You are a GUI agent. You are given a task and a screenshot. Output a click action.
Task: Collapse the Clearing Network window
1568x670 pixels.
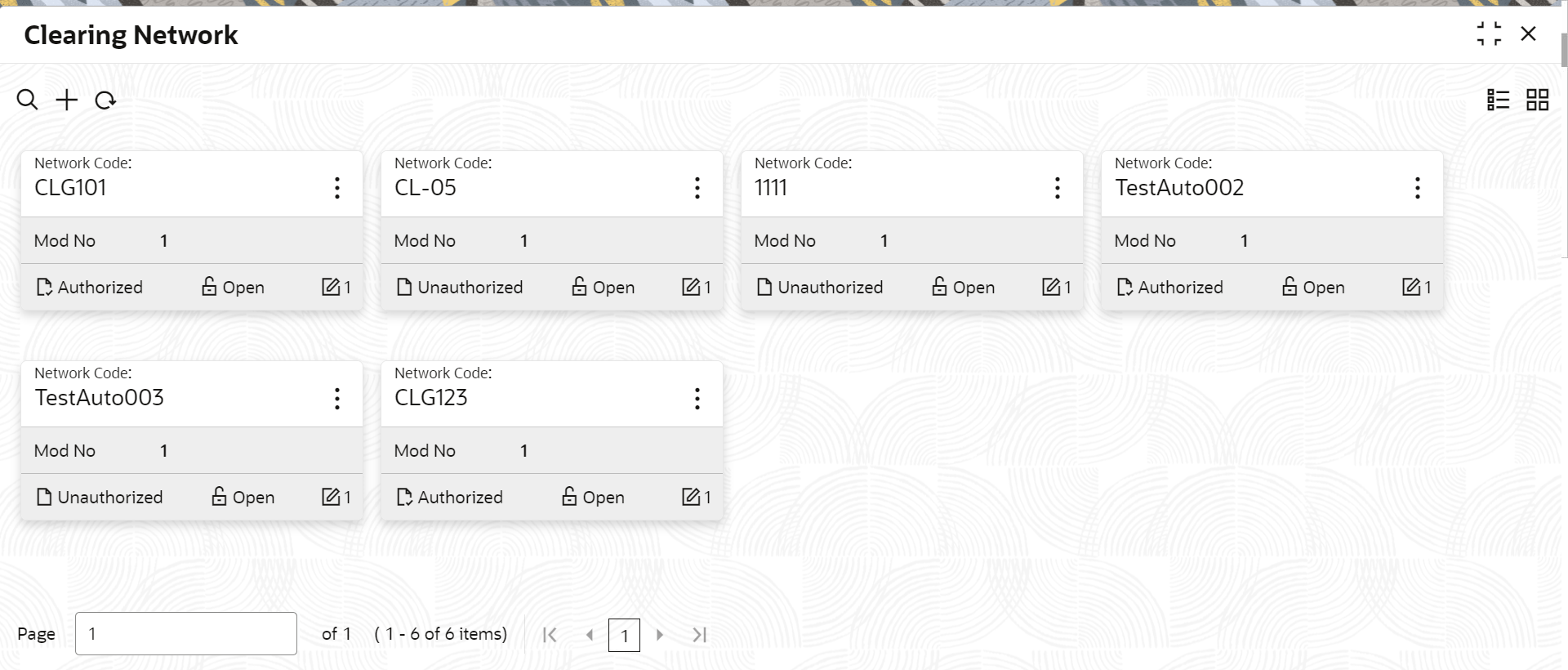pos(1489,34)
